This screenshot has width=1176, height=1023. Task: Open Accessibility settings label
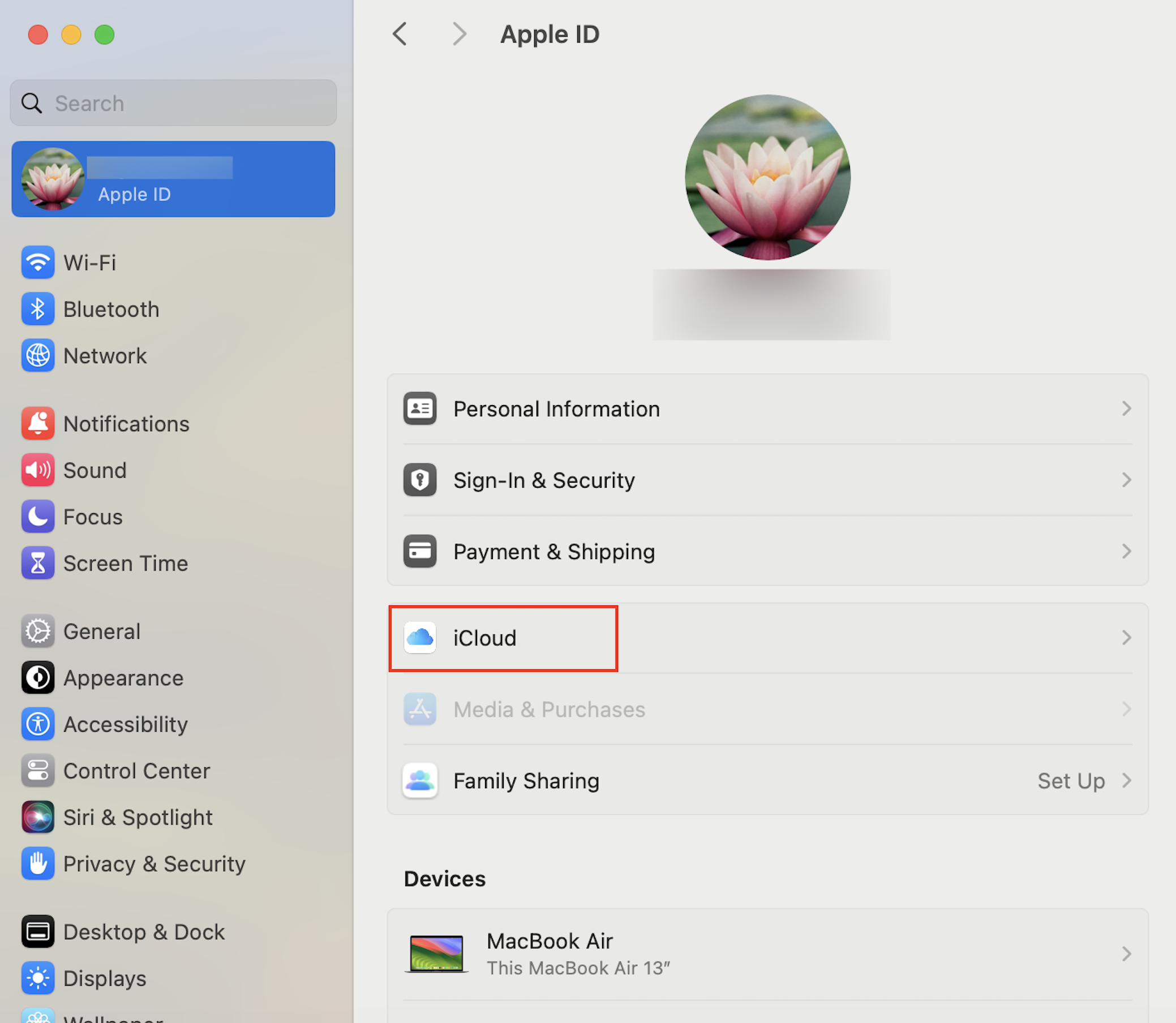click(125, 724)
